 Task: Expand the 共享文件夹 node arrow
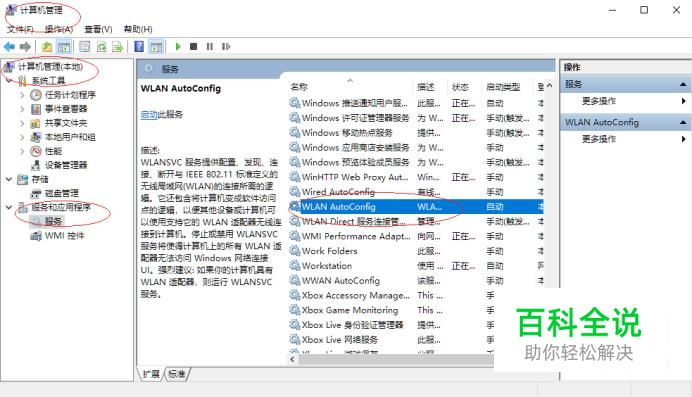22,123
